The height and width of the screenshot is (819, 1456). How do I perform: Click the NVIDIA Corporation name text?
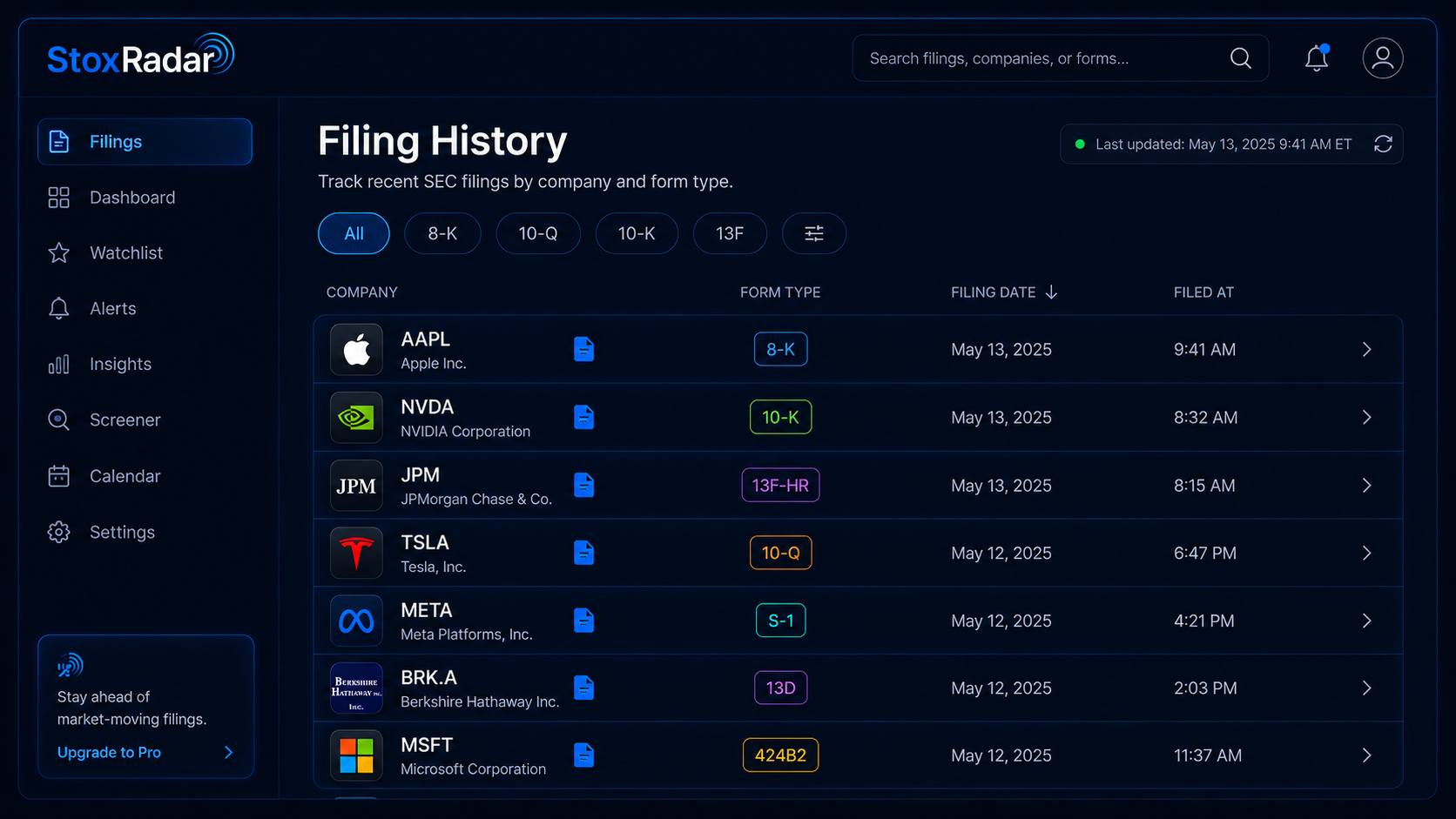(465, 432)
